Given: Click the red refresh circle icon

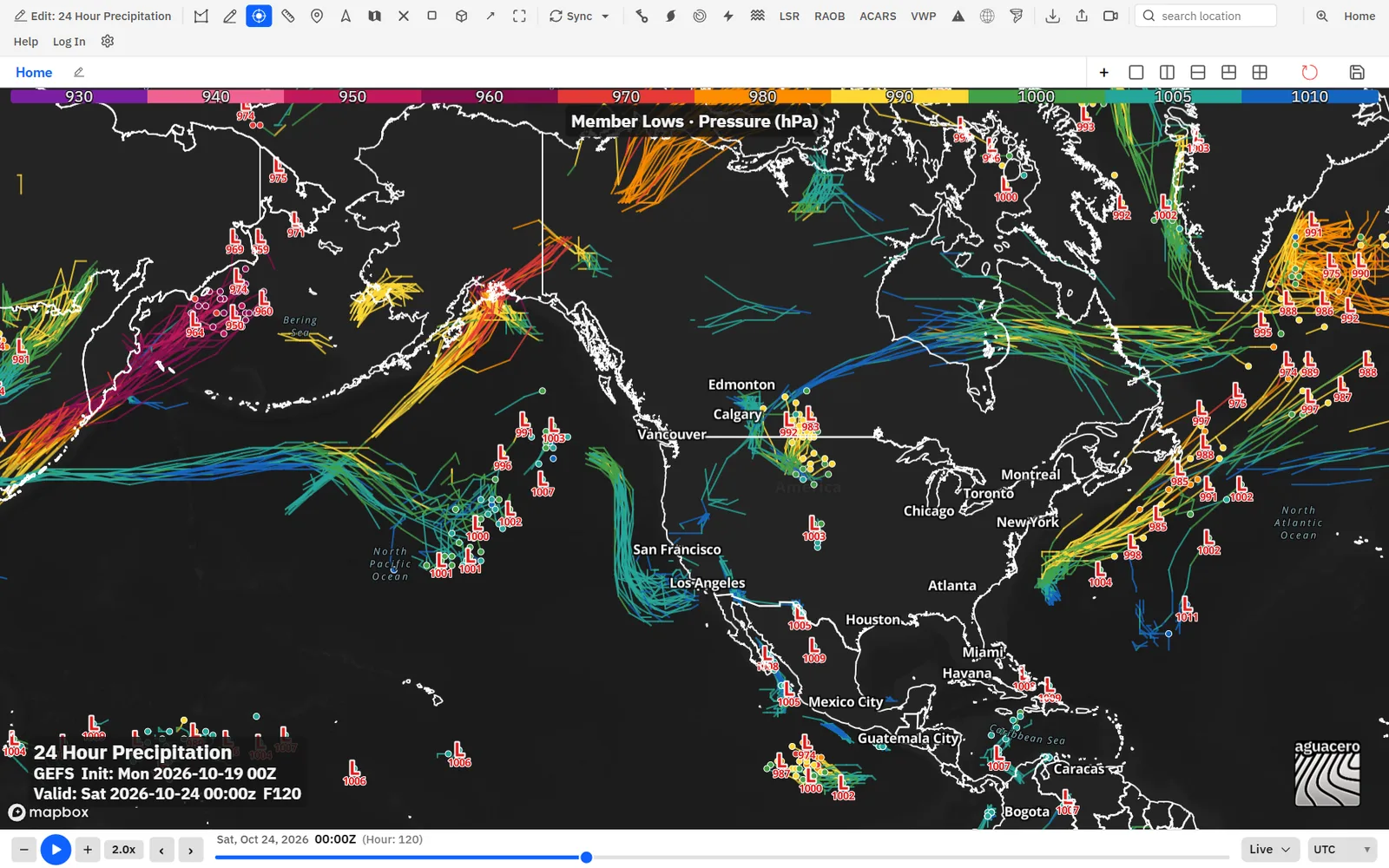Looking at the screenshot, I should [x=1309, y=72].
